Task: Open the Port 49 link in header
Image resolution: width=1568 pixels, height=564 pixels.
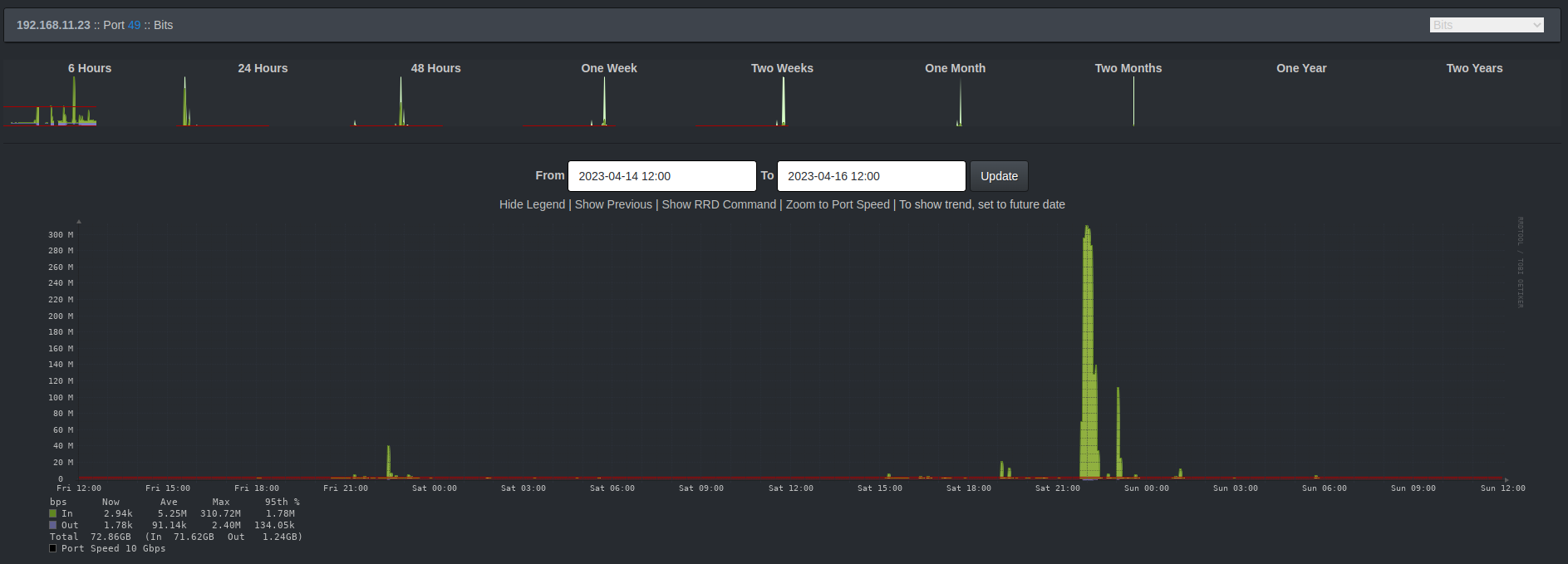Action: (134, 25)
